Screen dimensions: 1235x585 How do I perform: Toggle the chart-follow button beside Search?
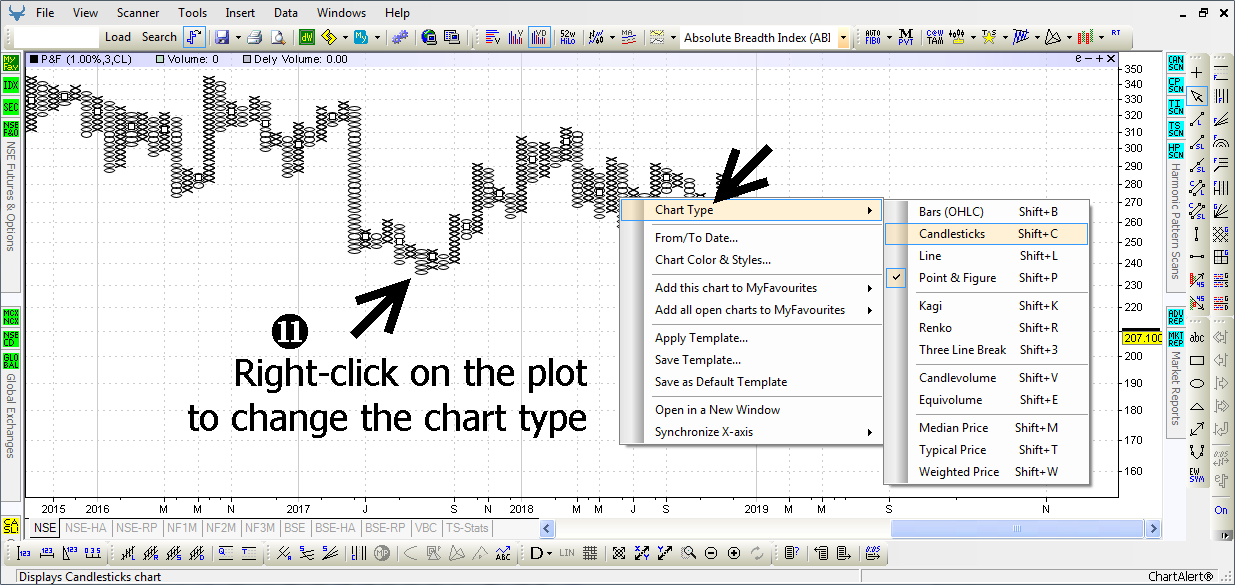click(x=194, y=37)
